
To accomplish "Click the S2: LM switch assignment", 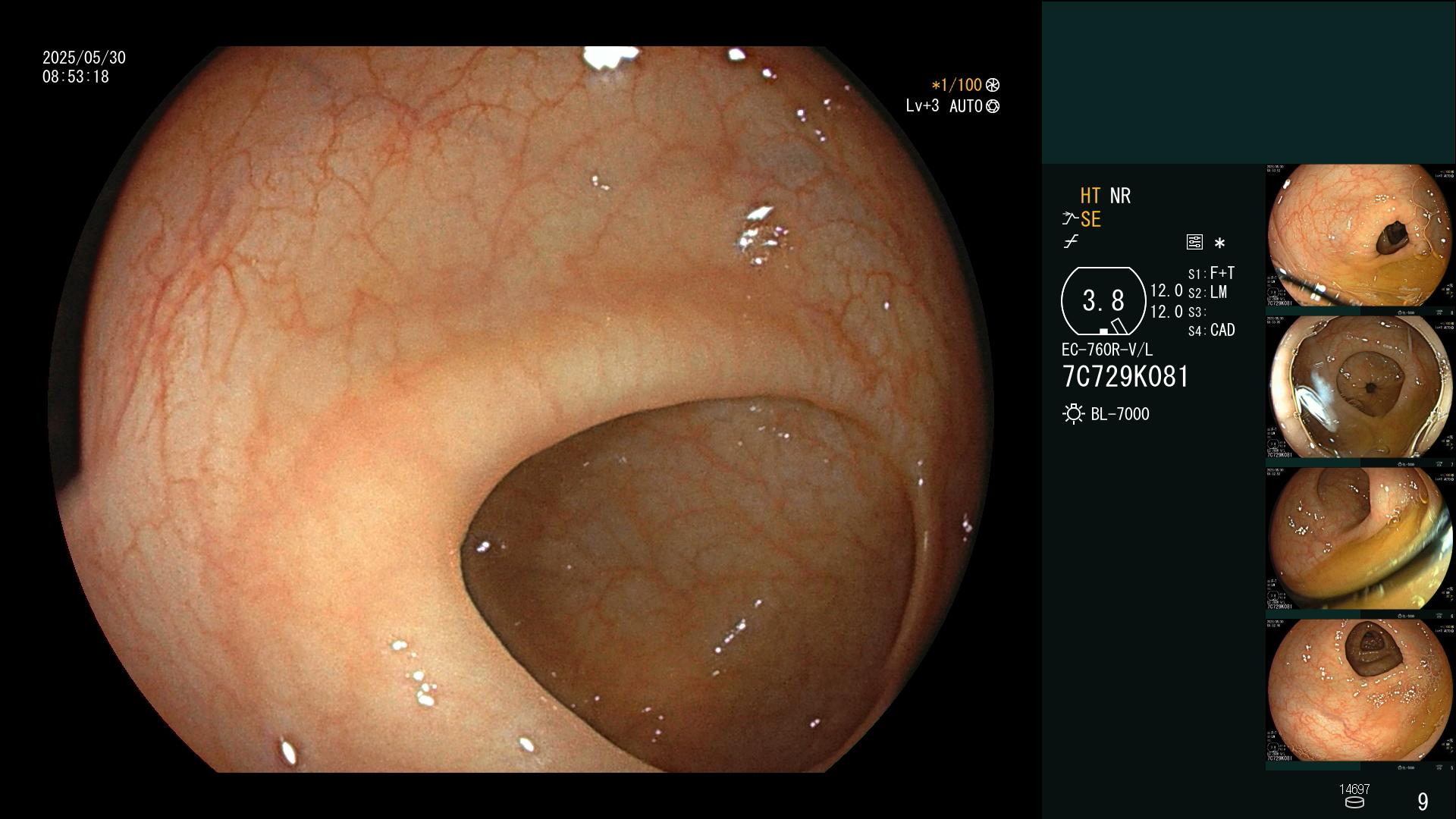I will (1207, 293).
